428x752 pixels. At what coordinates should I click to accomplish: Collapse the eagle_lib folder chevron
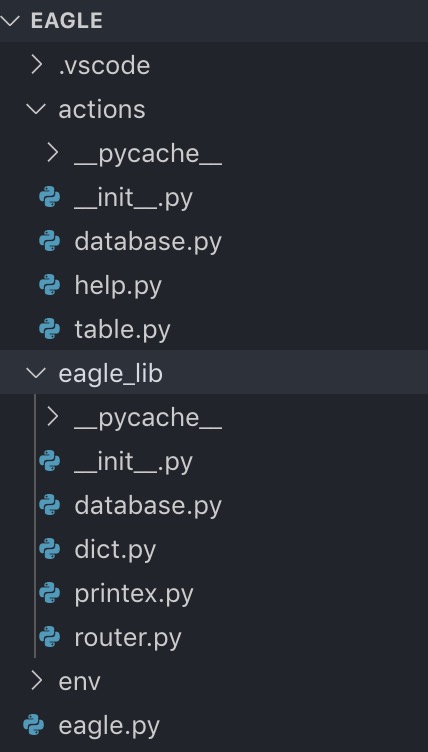(x=36, y=373)
